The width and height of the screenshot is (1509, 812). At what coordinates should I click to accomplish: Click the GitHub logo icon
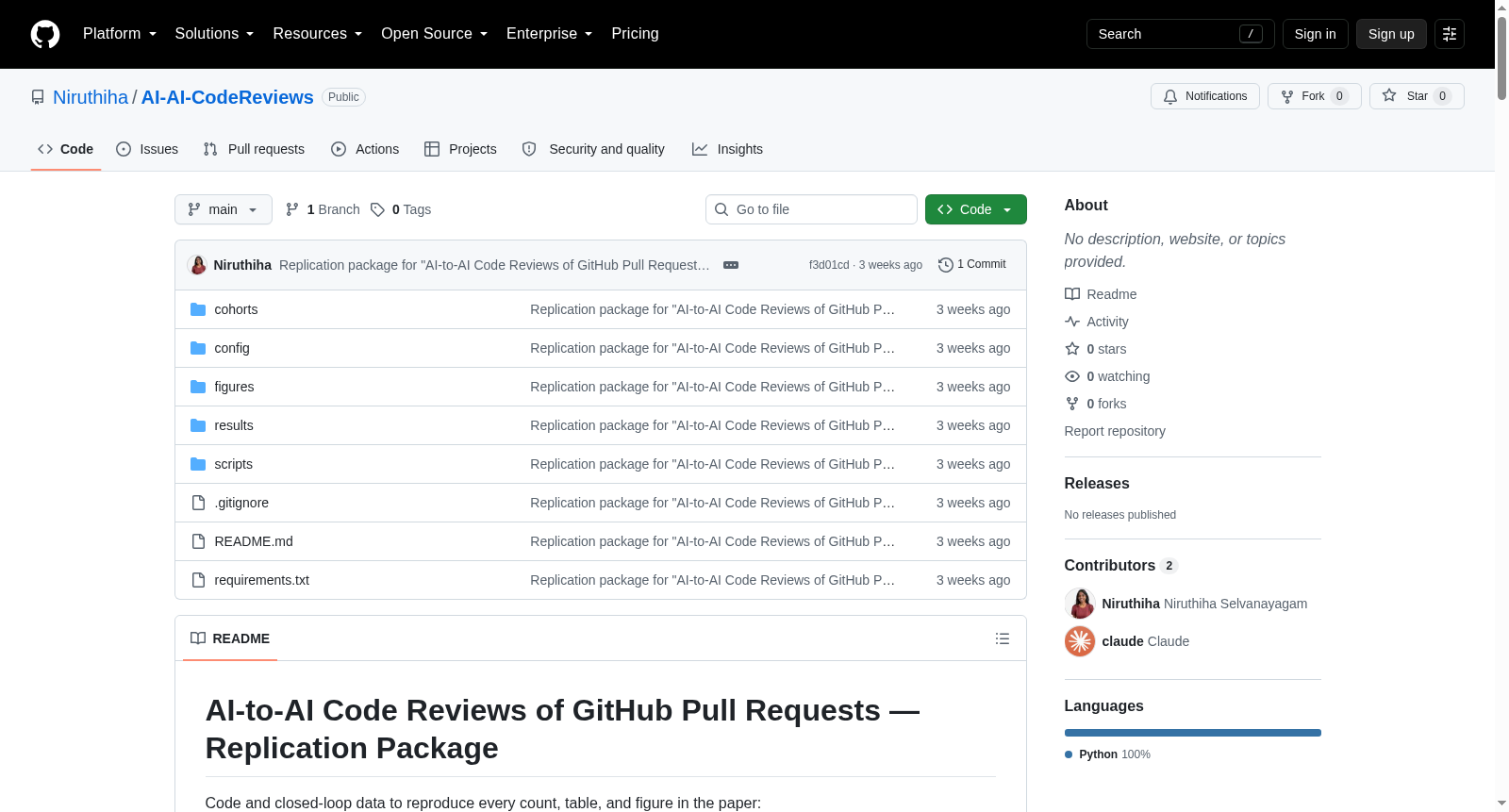tap(45, 34)
